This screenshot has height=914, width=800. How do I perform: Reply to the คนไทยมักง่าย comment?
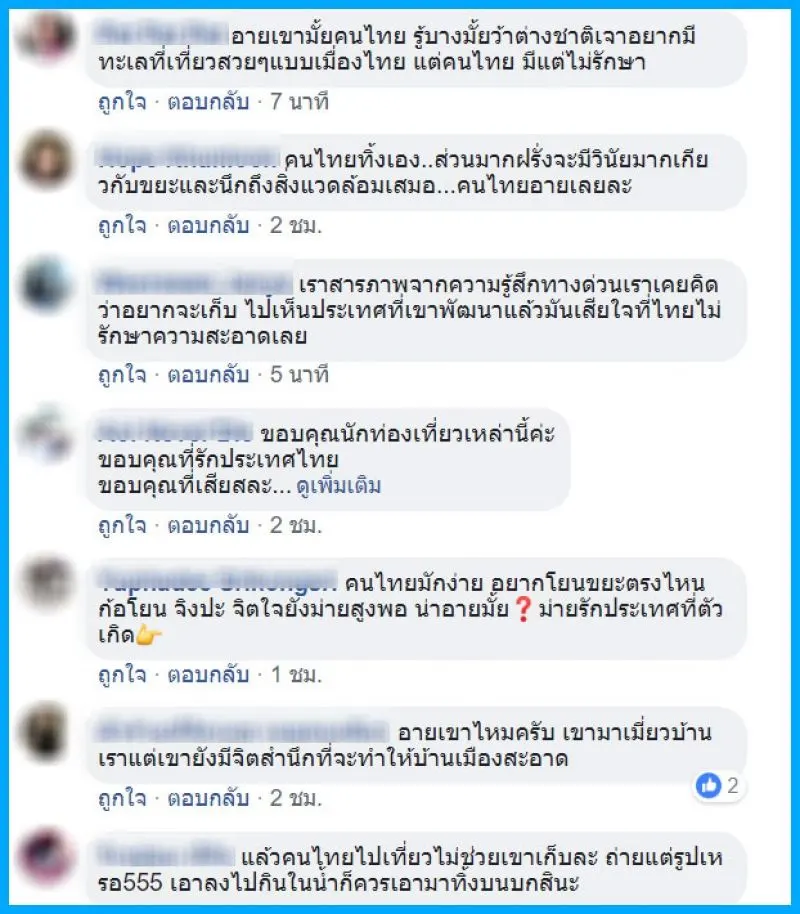[208, 674]
